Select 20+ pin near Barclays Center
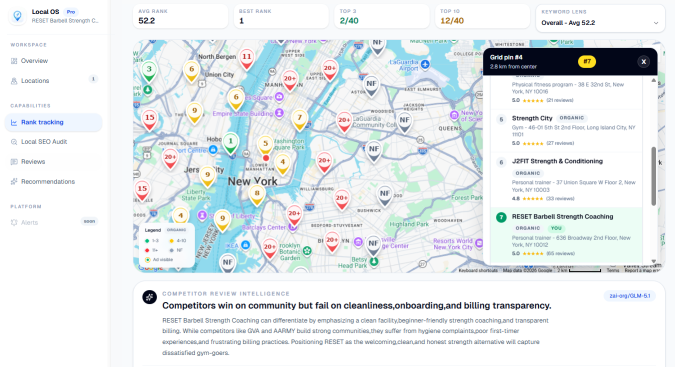 (x=294, y=216)
